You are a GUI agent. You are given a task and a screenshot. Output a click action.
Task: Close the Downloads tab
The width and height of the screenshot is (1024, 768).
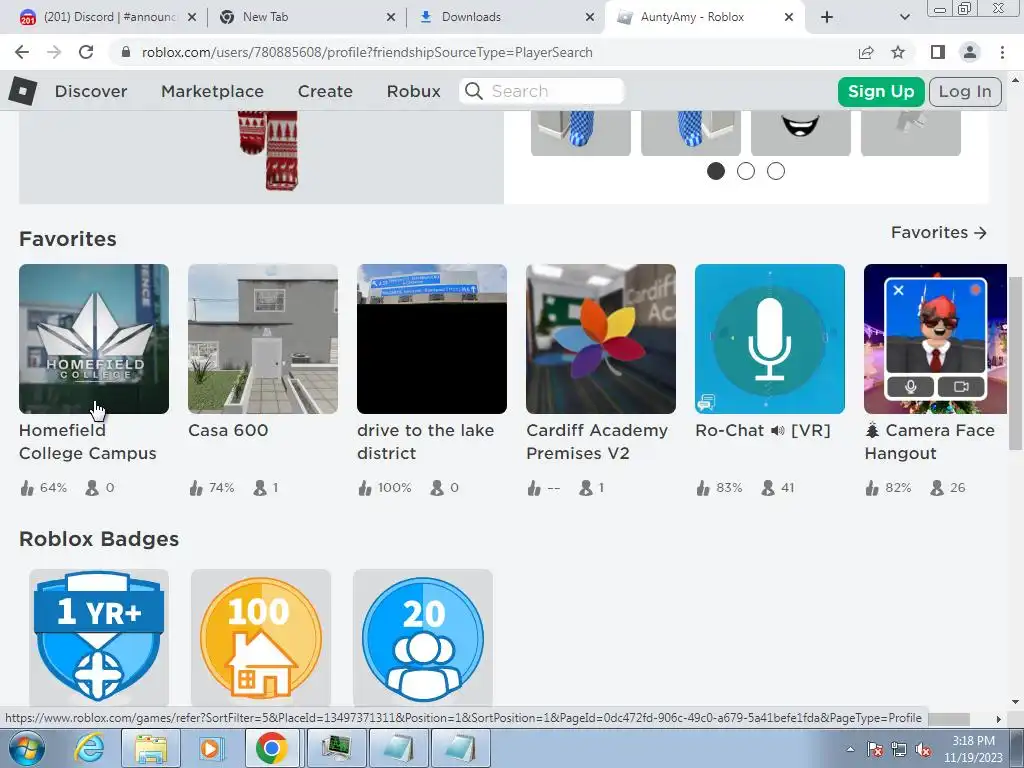(x=590, y=17)
